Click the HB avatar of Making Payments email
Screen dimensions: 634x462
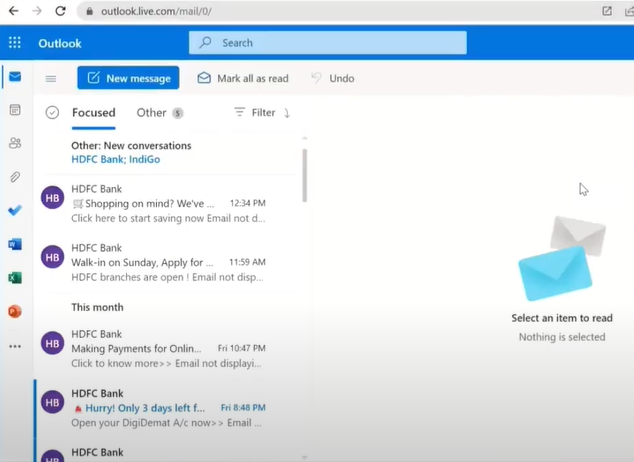coord(53,343)
